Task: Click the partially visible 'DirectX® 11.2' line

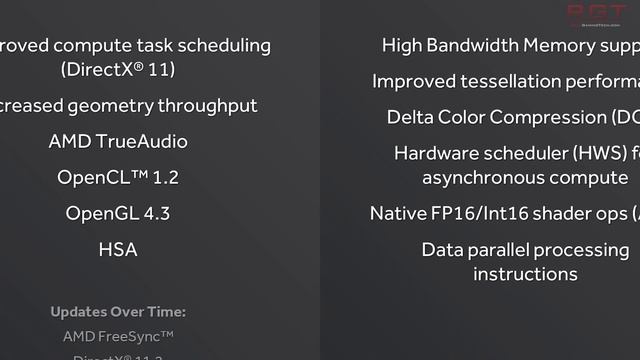Action: pos(118,357)
